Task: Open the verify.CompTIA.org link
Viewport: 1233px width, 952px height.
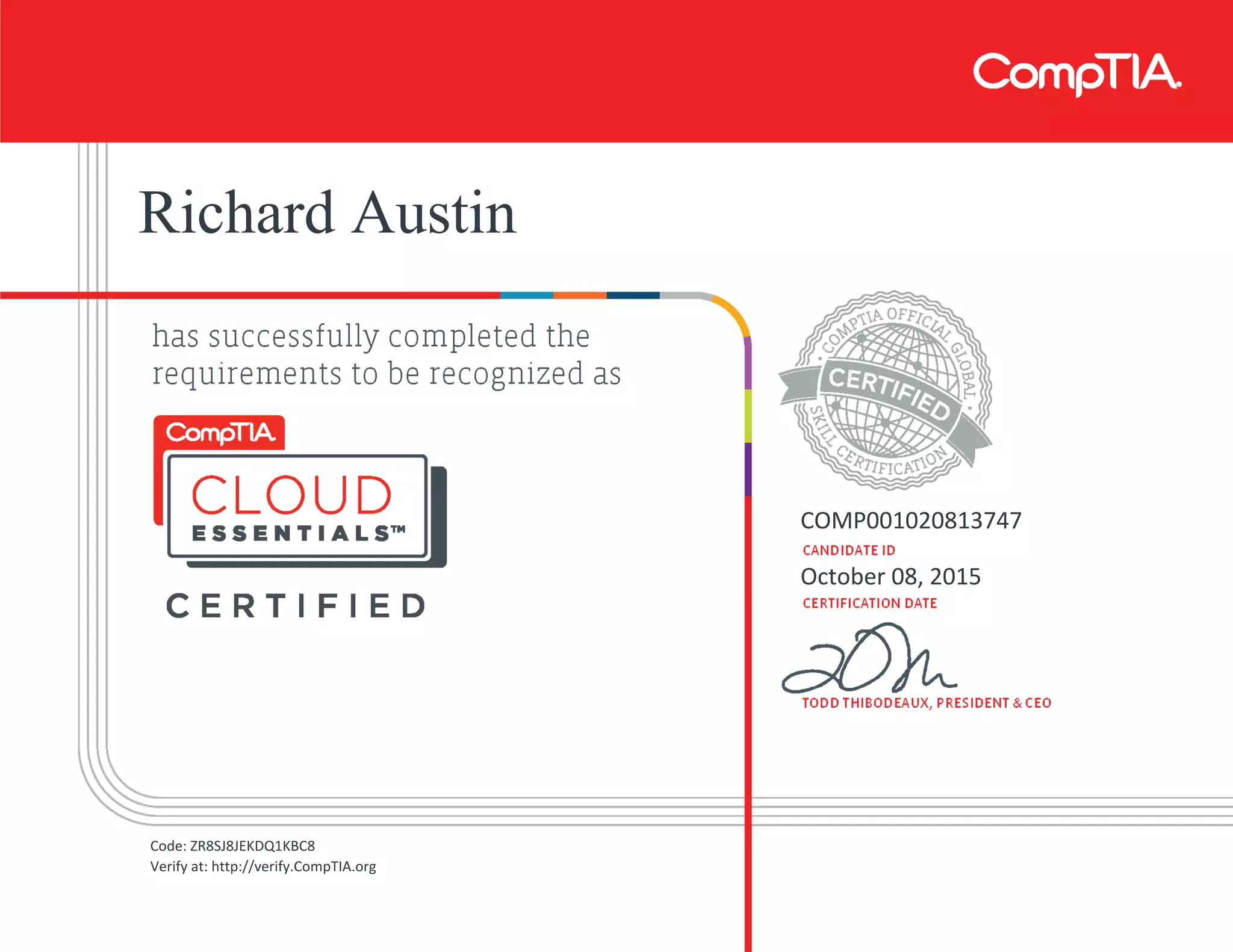Action: [294, 867]
